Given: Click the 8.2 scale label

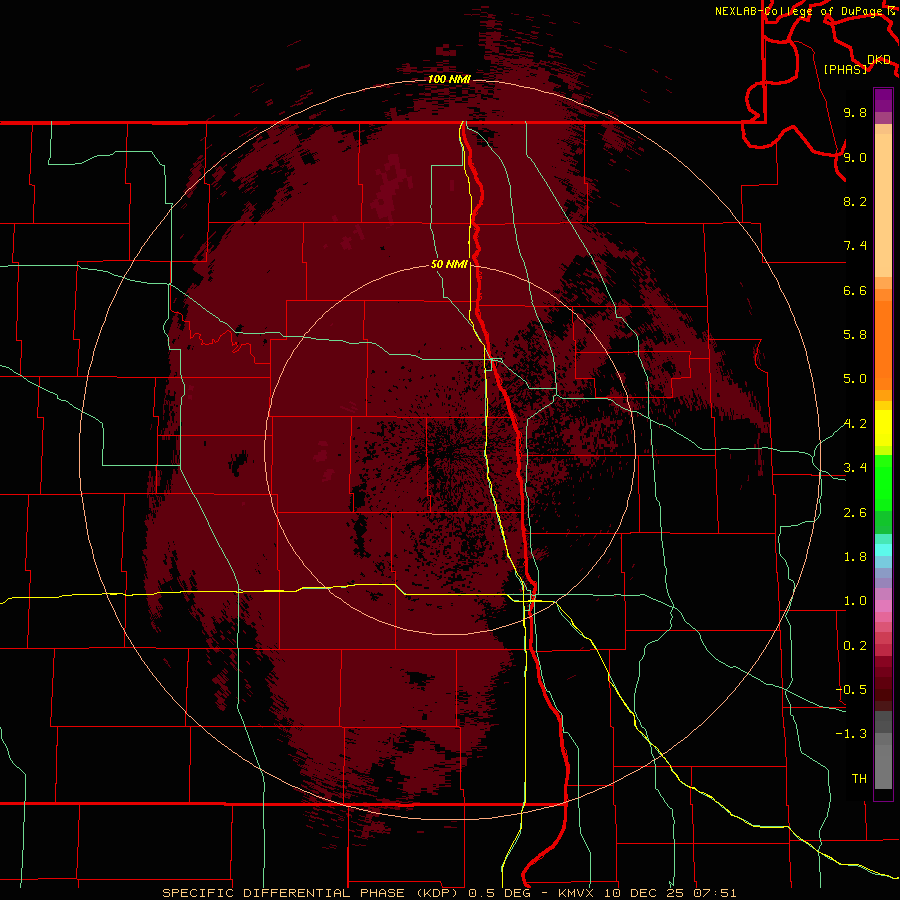Looking at the screenshot, I should click(855, 201).
